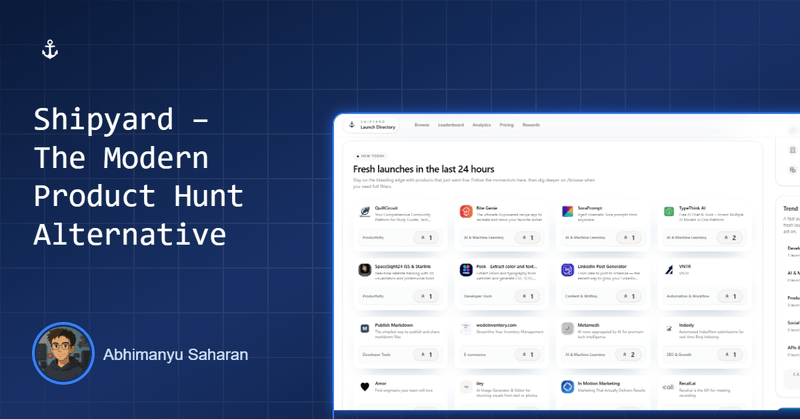
Task: Click the wedoinventory.com product icon
Action: (x=466, y=329)
